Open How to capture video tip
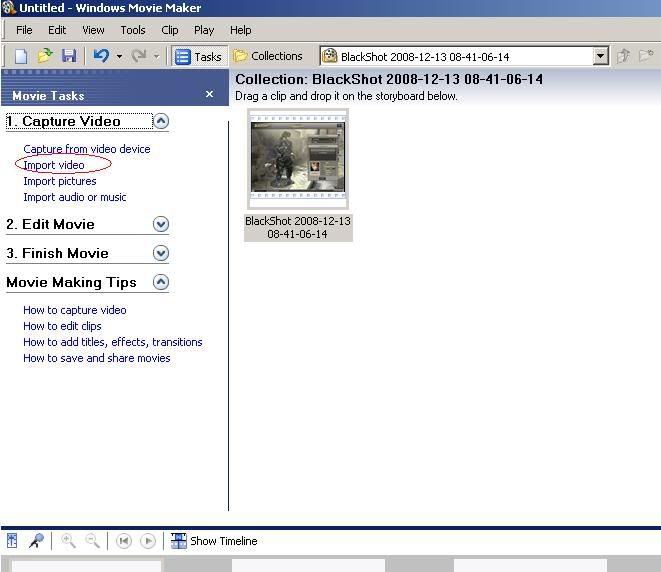Viewport: 661px width, 572px height. pos(75,310)
